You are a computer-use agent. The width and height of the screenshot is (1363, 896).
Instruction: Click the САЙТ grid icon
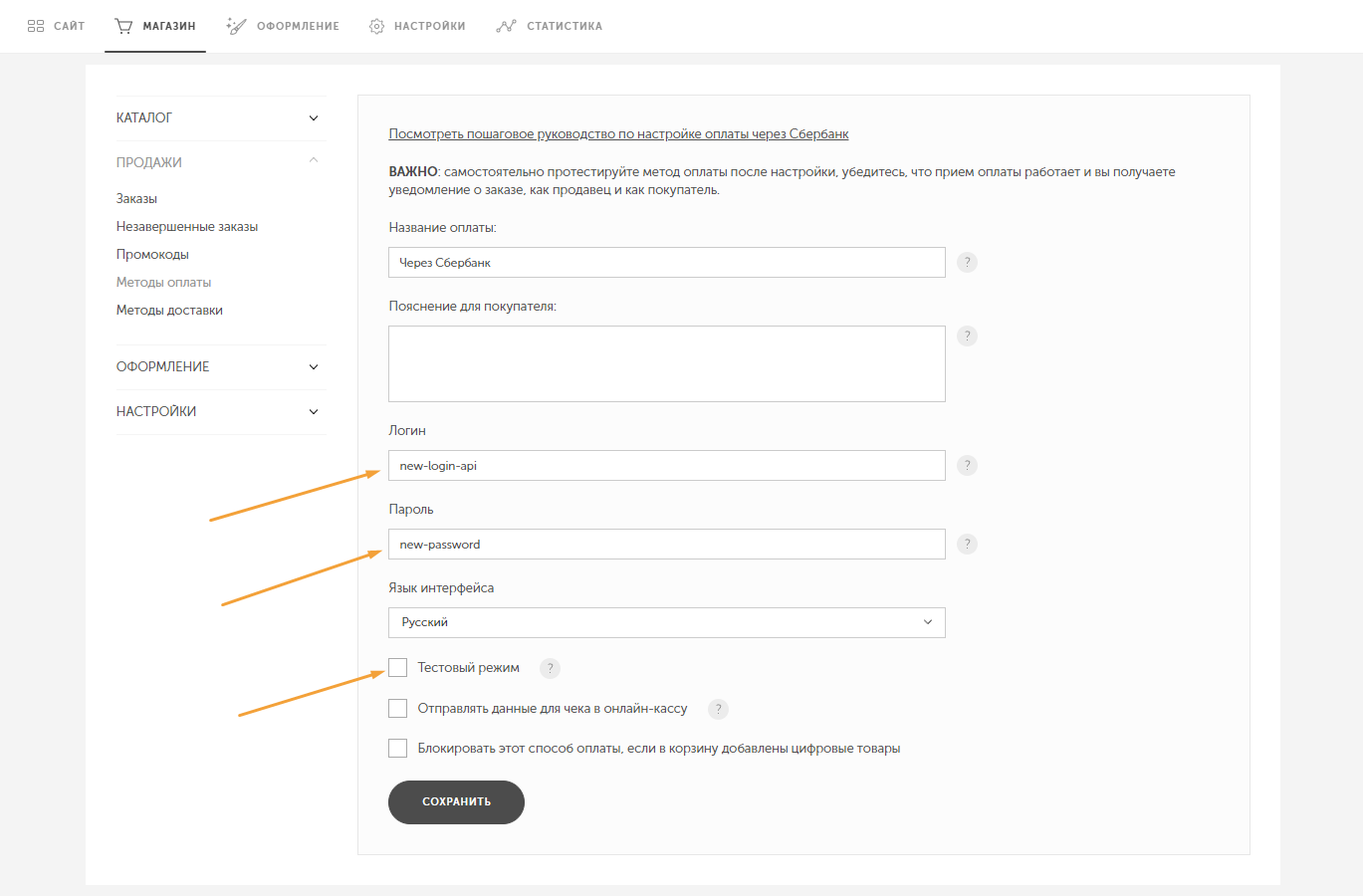36,26
